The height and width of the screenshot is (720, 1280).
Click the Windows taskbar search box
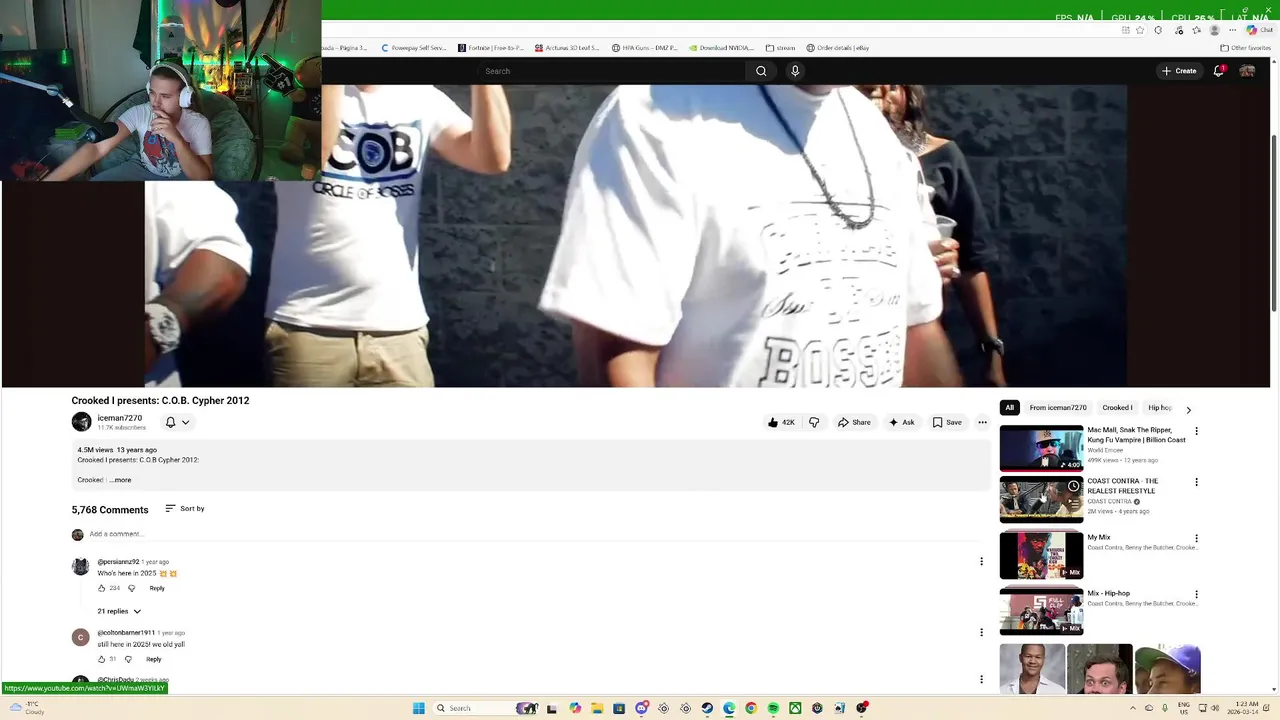(485, 708)
